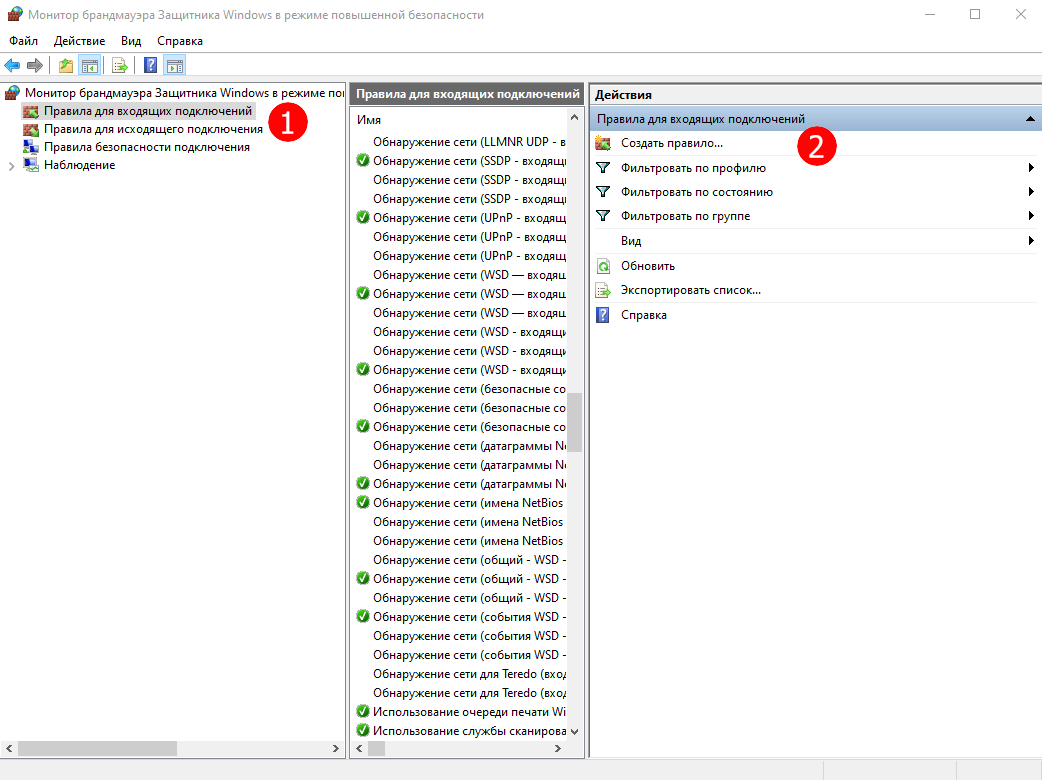Open the Фильтровать по группе submenu arrow
This screenshot has height=780, width=1042.
1031,215
